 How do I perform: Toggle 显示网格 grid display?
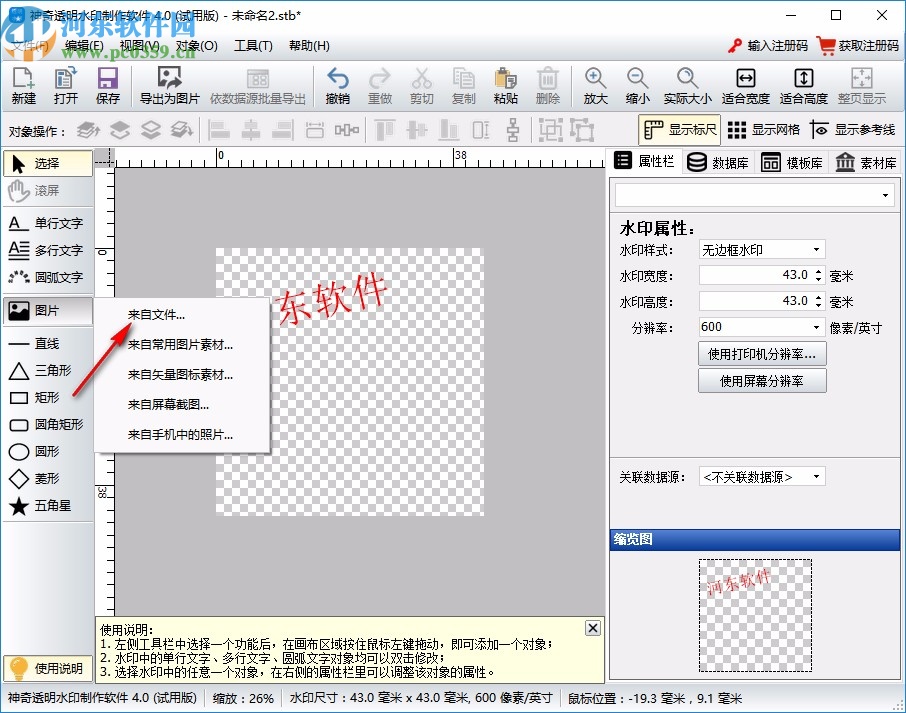click(763, 129)
